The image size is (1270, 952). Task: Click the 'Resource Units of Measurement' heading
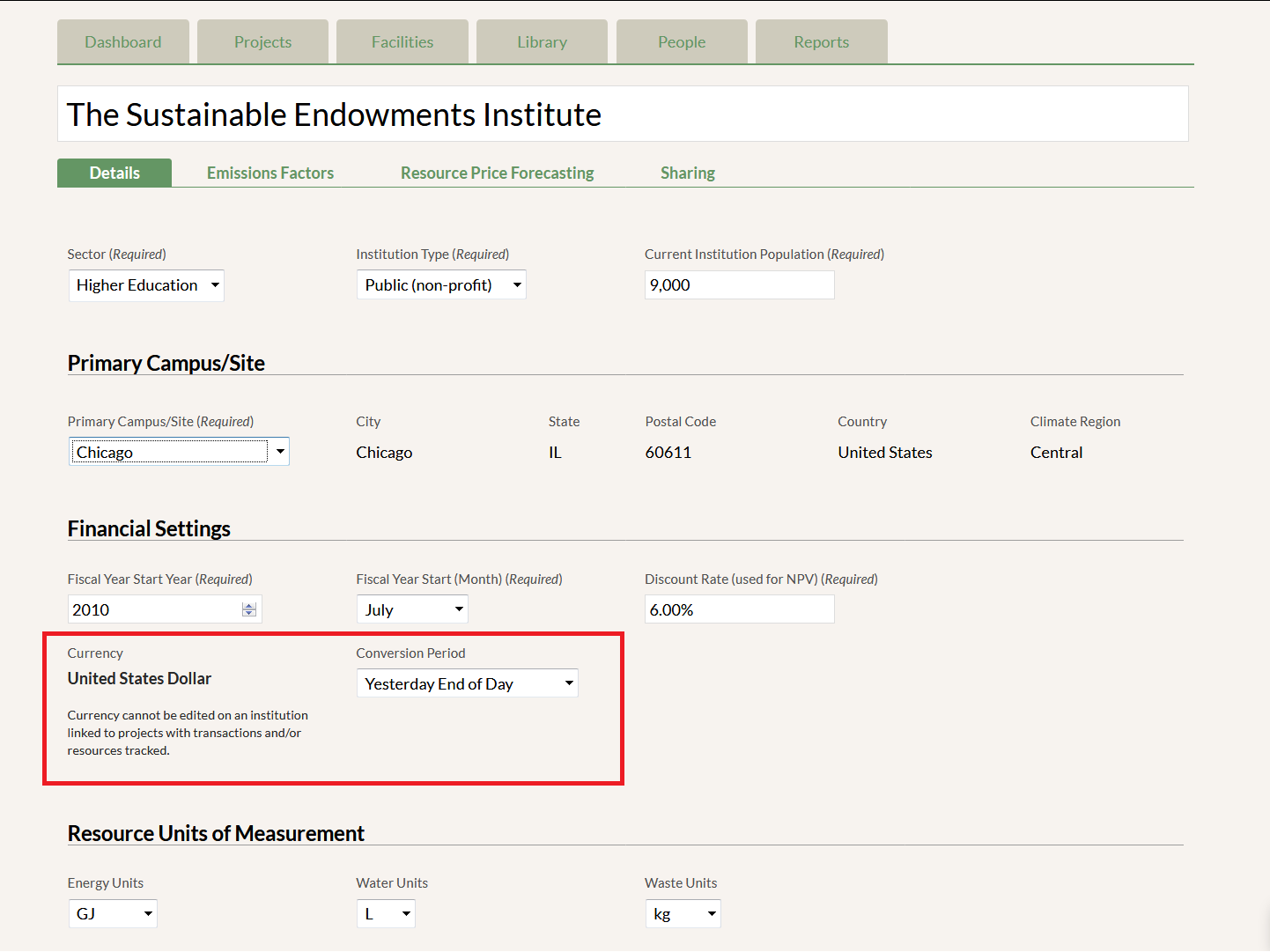pos(216,833)
